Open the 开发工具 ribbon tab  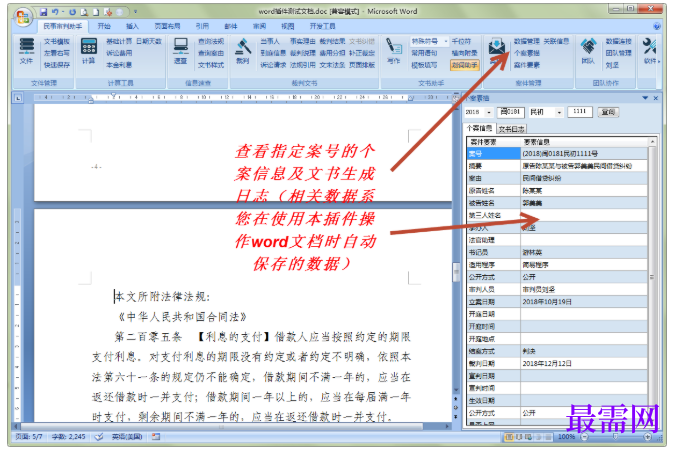(x=323, y=26)
